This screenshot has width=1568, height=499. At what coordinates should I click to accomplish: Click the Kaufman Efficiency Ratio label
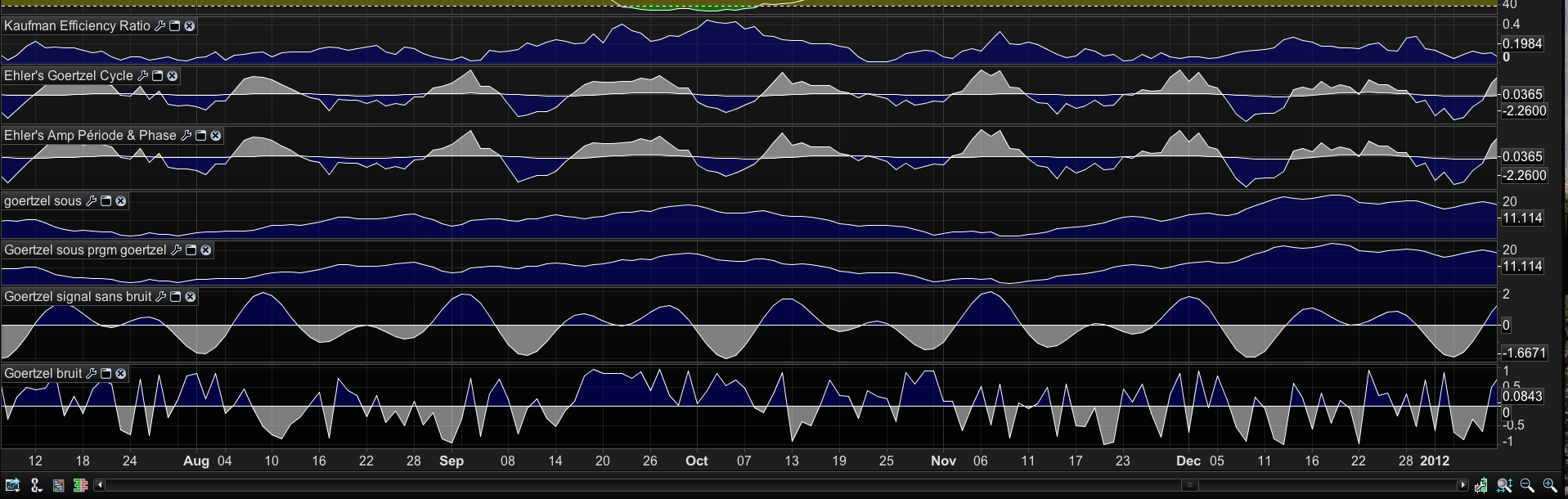(x=77, y=26)
